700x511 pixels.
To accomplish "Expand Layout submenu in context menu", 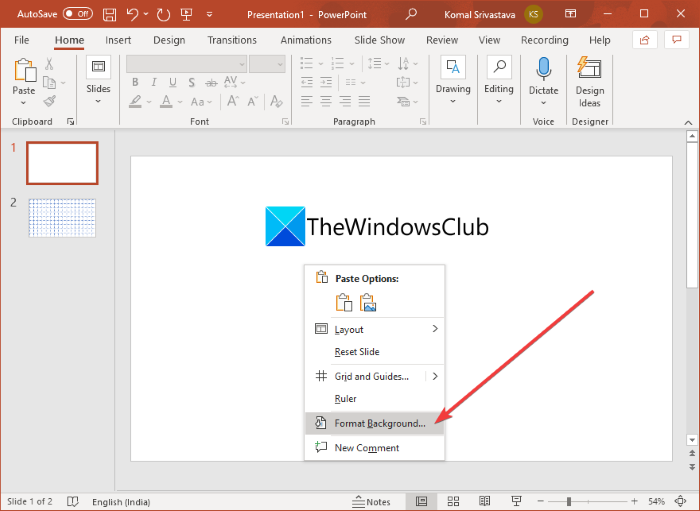I will 435,329.
